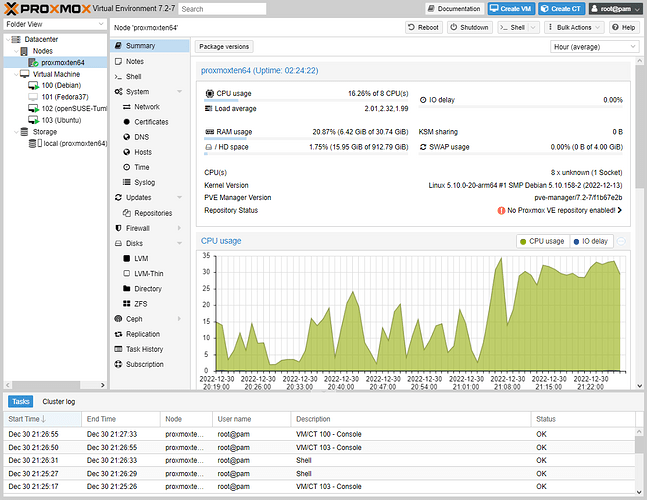Open the Summary panel icon

click(118, 45)
